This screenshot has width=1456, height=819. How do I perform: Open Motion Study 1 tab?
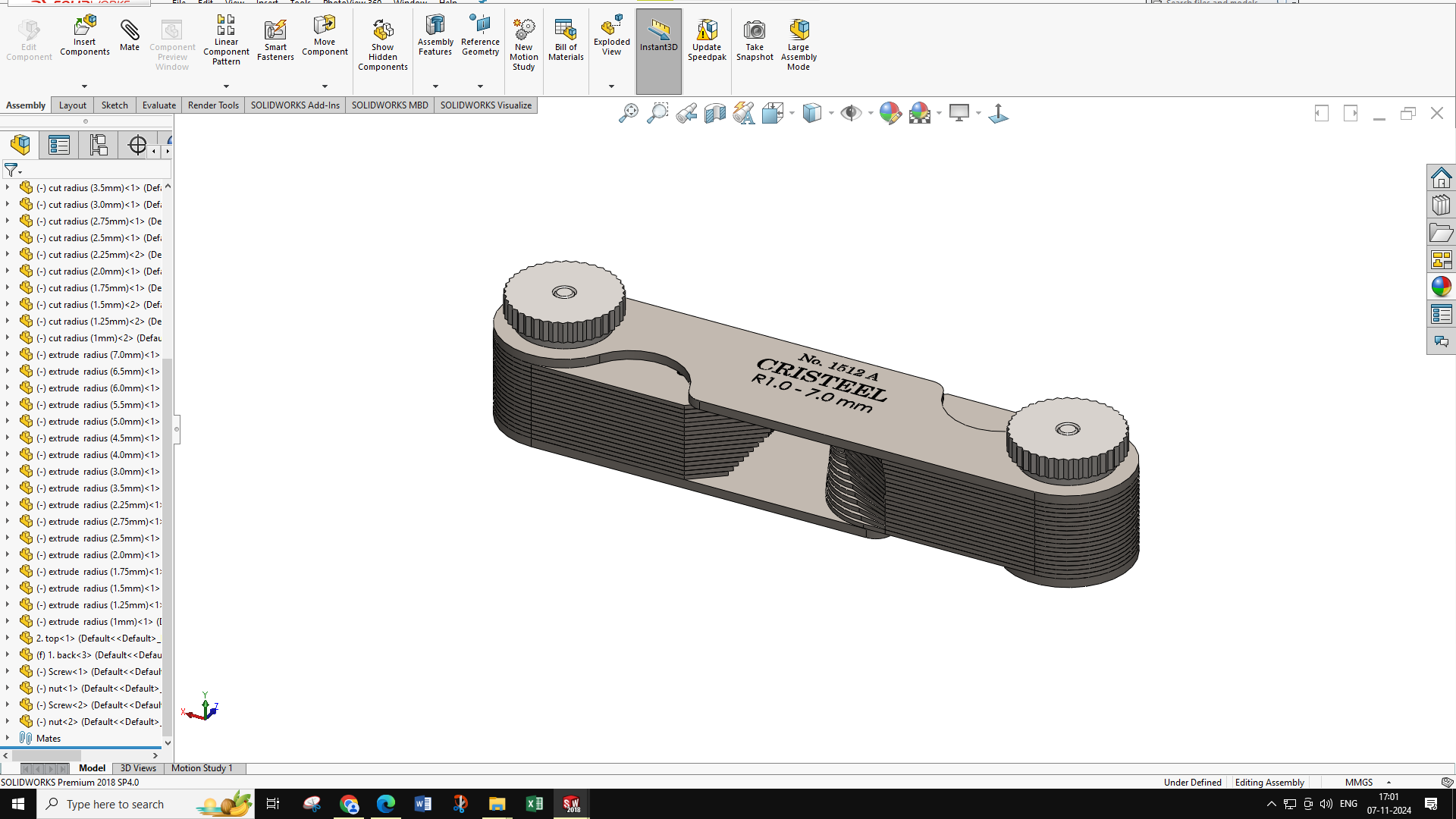pos(202,768)
